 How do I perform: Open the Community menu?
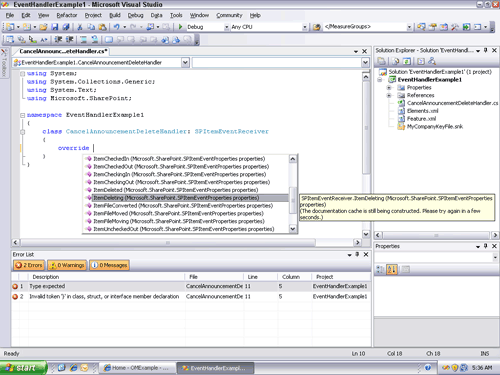pos(229,15)
